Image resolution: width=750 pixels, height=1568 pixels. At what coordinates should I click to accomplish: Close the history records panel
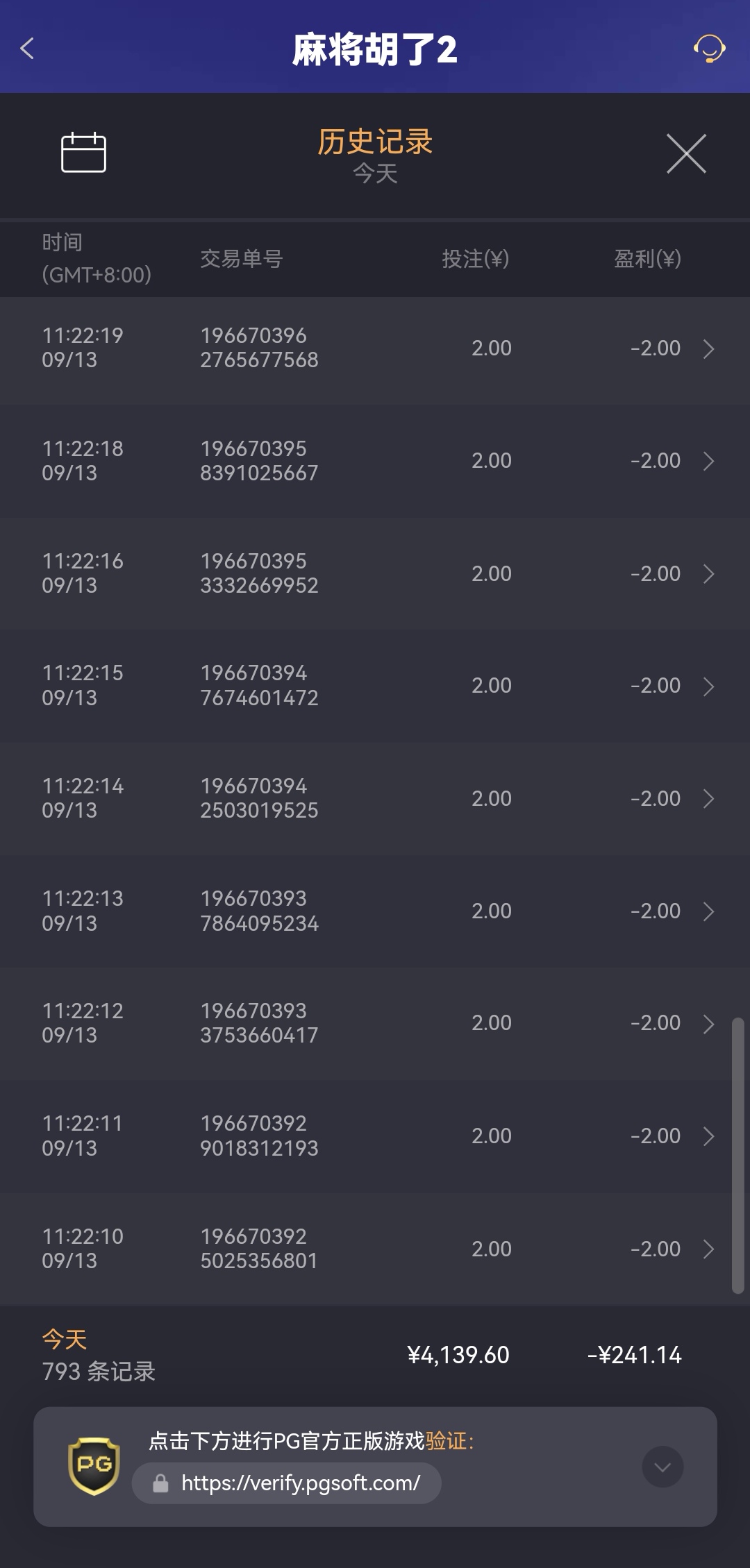(686, 153)
